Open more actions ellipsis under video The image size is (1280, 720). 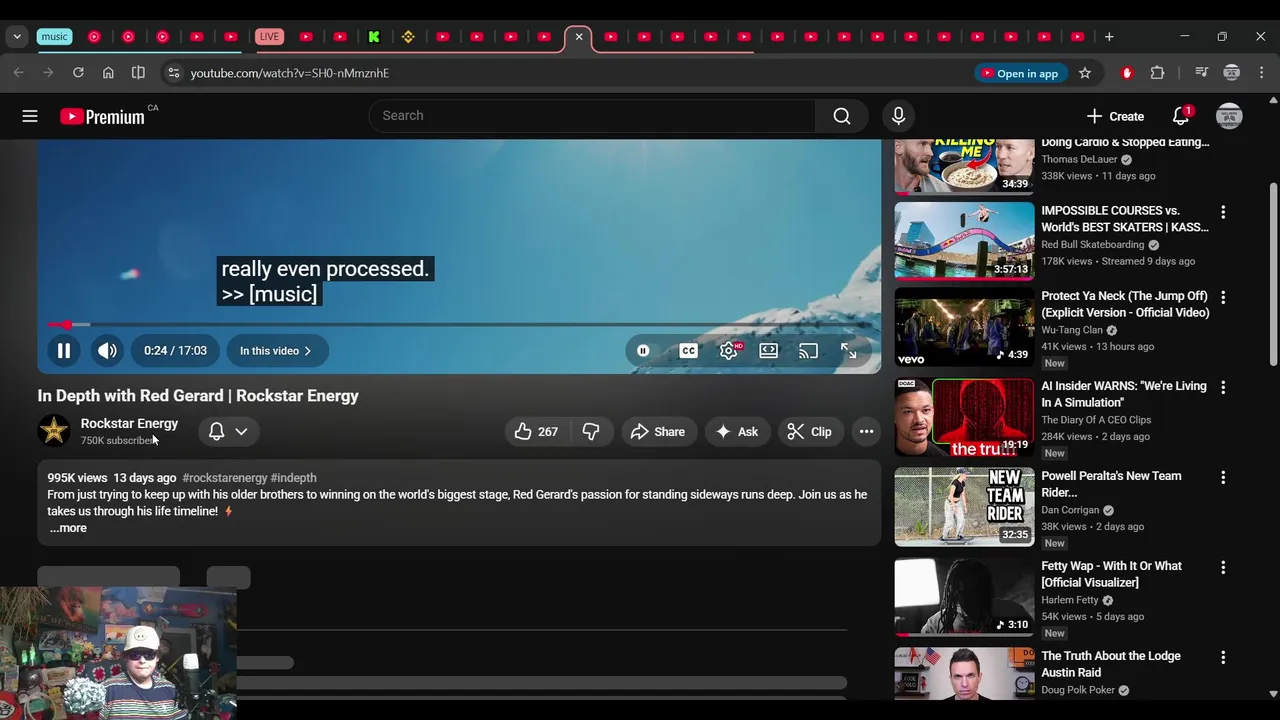point(866,432)
